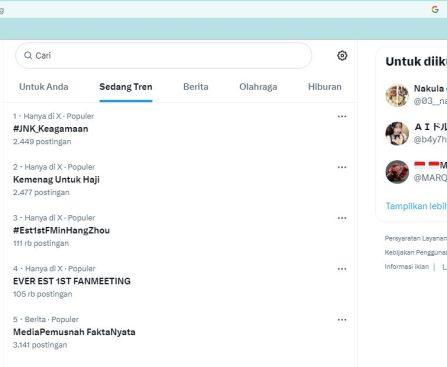447x367 pixels.
Task: Open trend Kemenag Untuk Haji
Action: point(56,180)
